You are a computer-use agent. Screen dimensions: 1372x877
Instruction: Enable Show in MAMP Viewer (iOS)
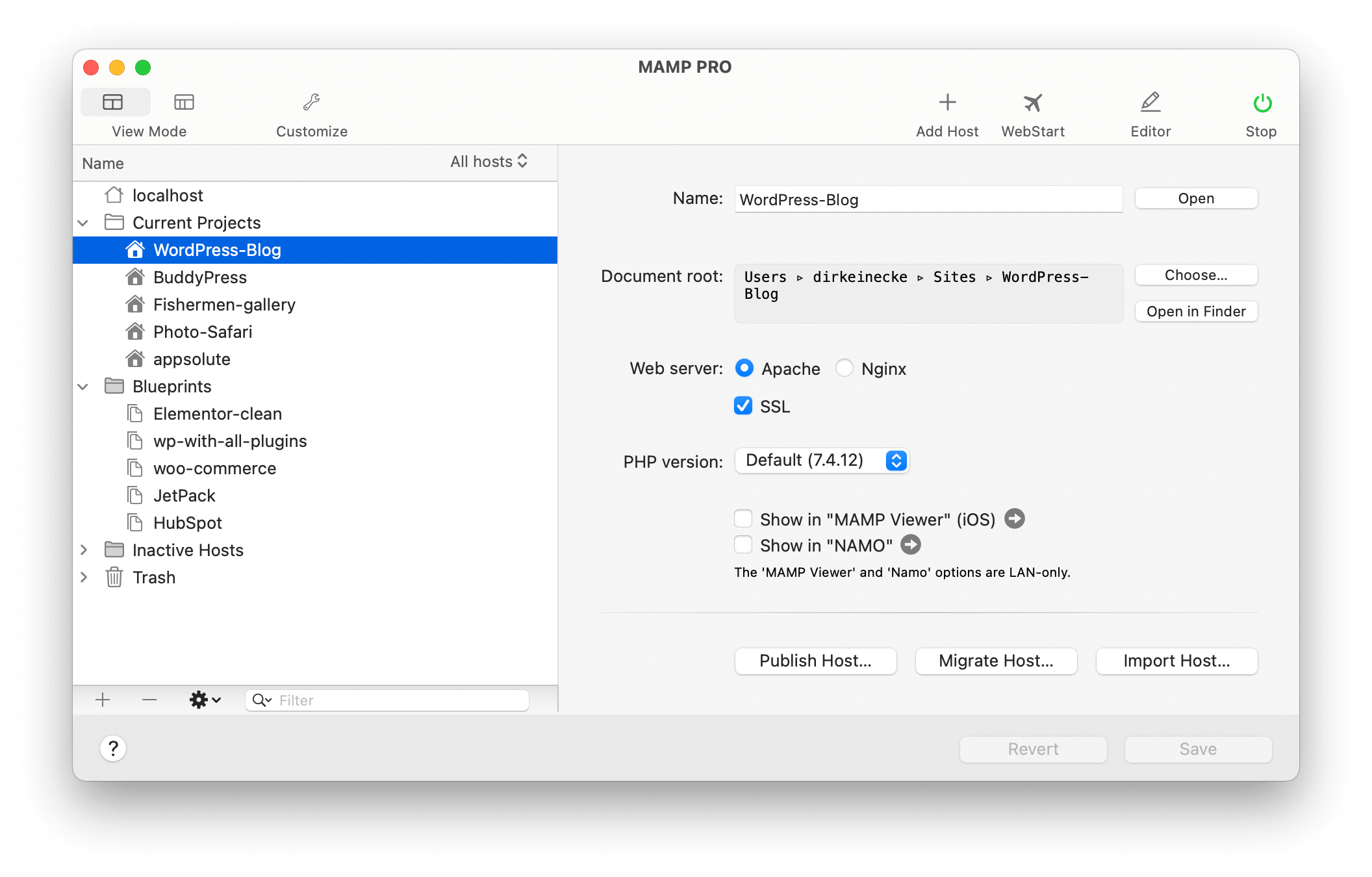coord(743,518)
